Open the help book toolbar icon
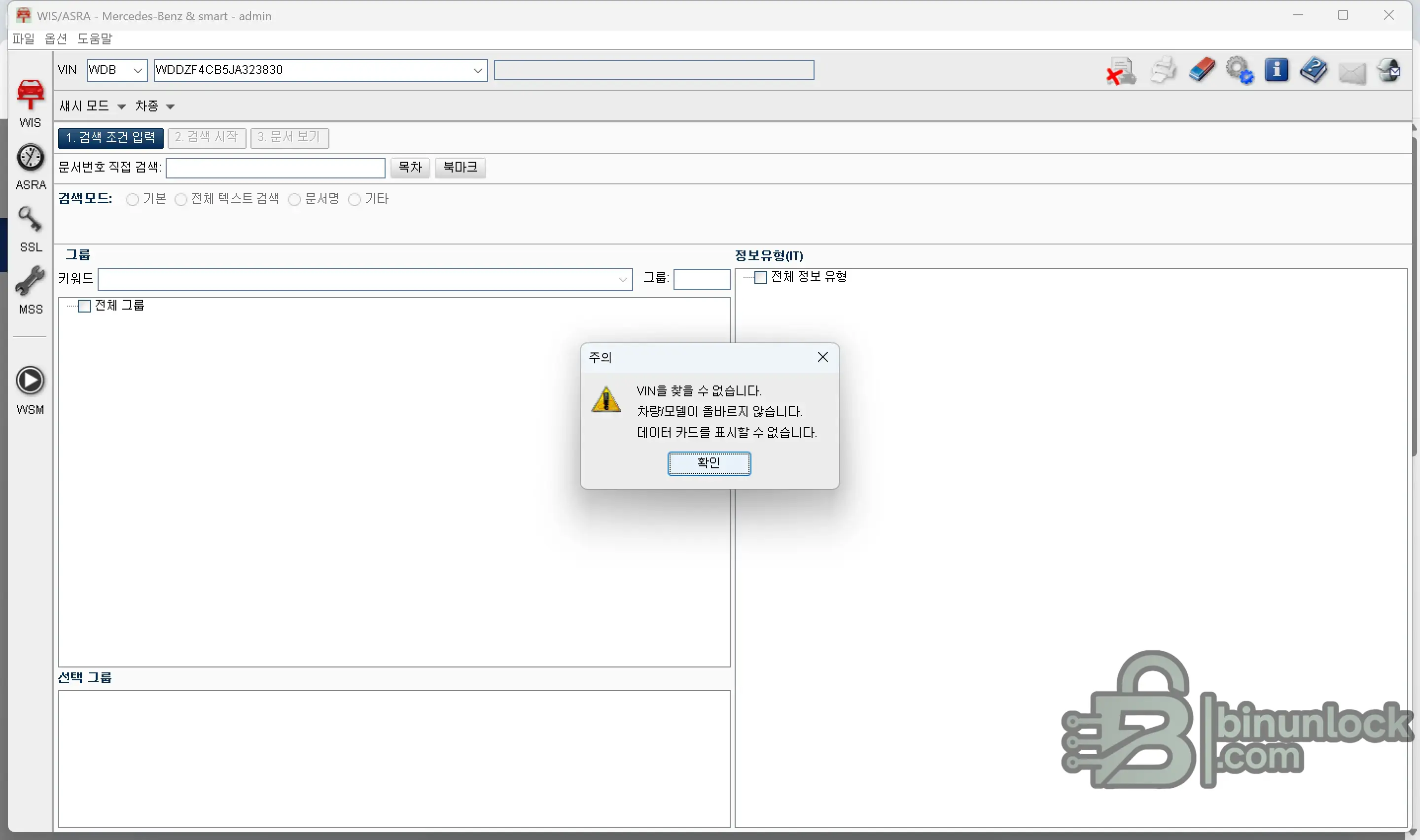This screenshot has height=840, width=1420. [1314, 70]
